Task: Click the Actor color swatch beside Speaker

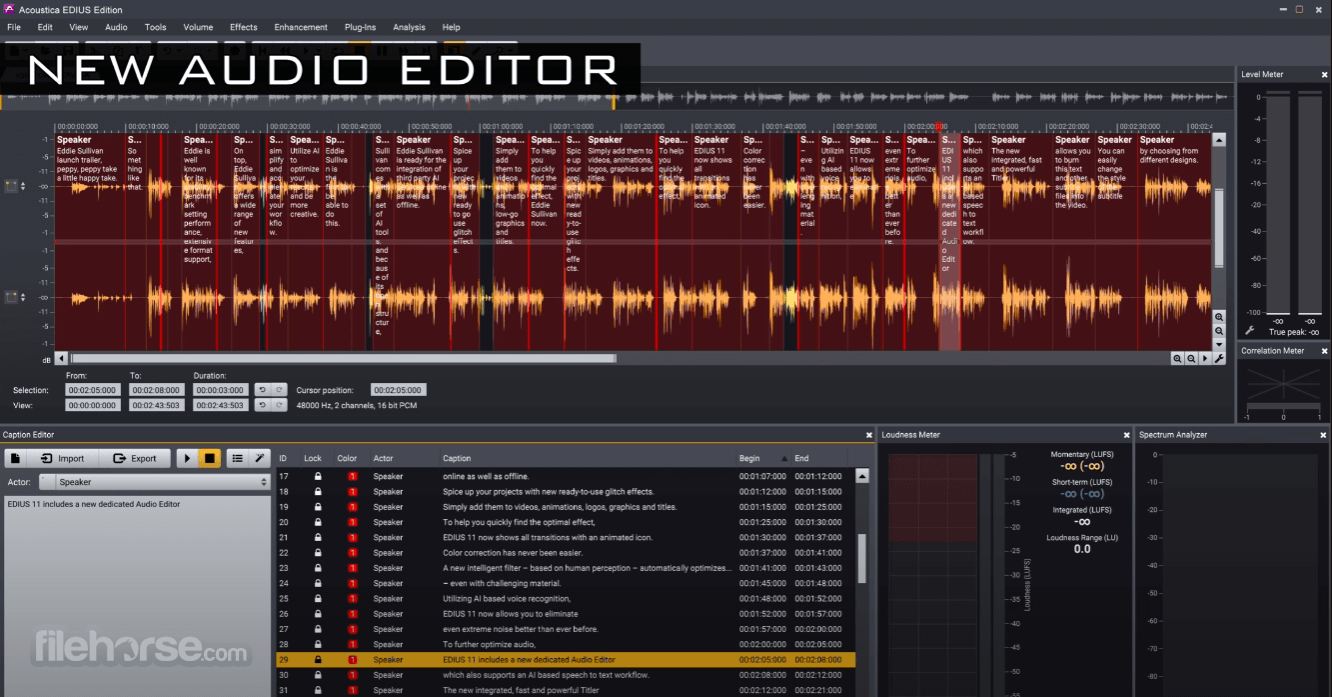Action: [x=46, y=482]
